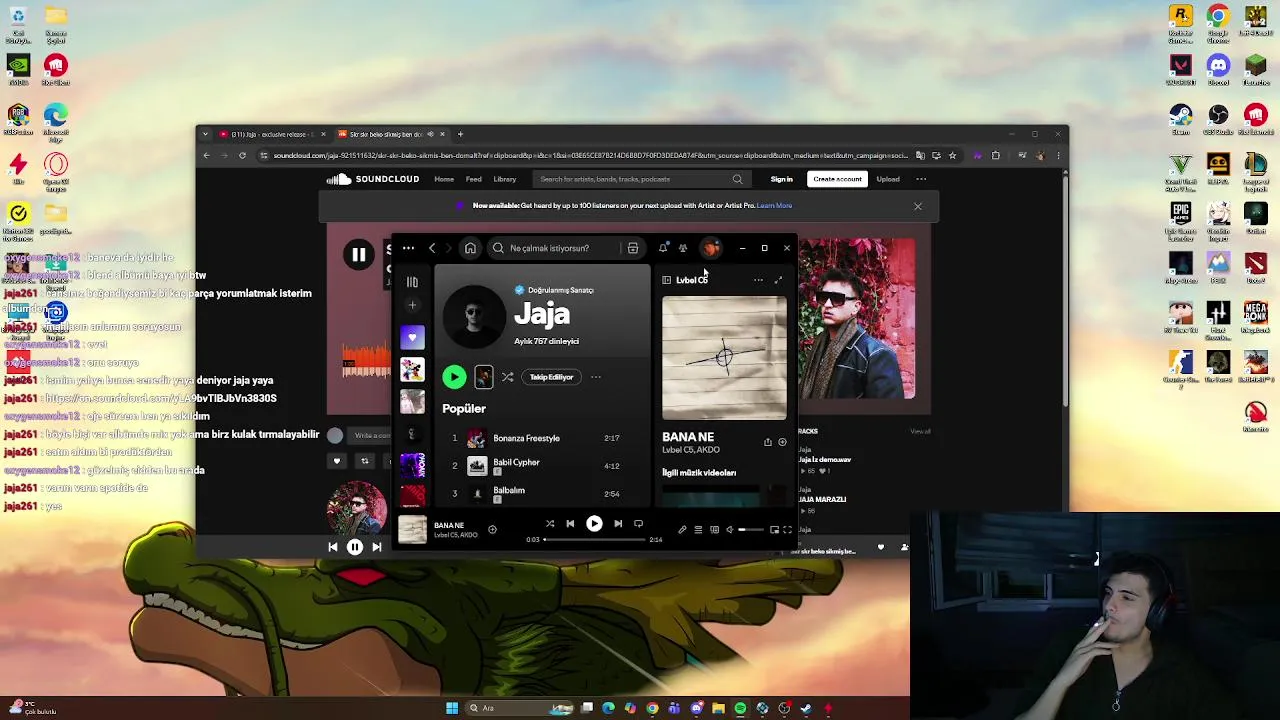This screenshot has width=1280, height=720.
Task: Click SoundCloud Sign in button
Action: 781,179
